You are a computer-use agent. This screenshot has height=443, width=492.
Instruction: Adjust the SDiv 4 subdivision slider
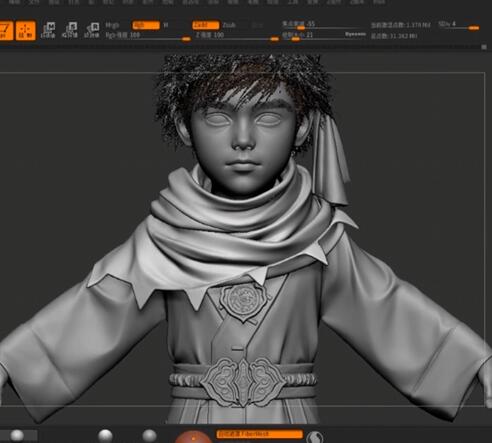[x=459, y=25]
